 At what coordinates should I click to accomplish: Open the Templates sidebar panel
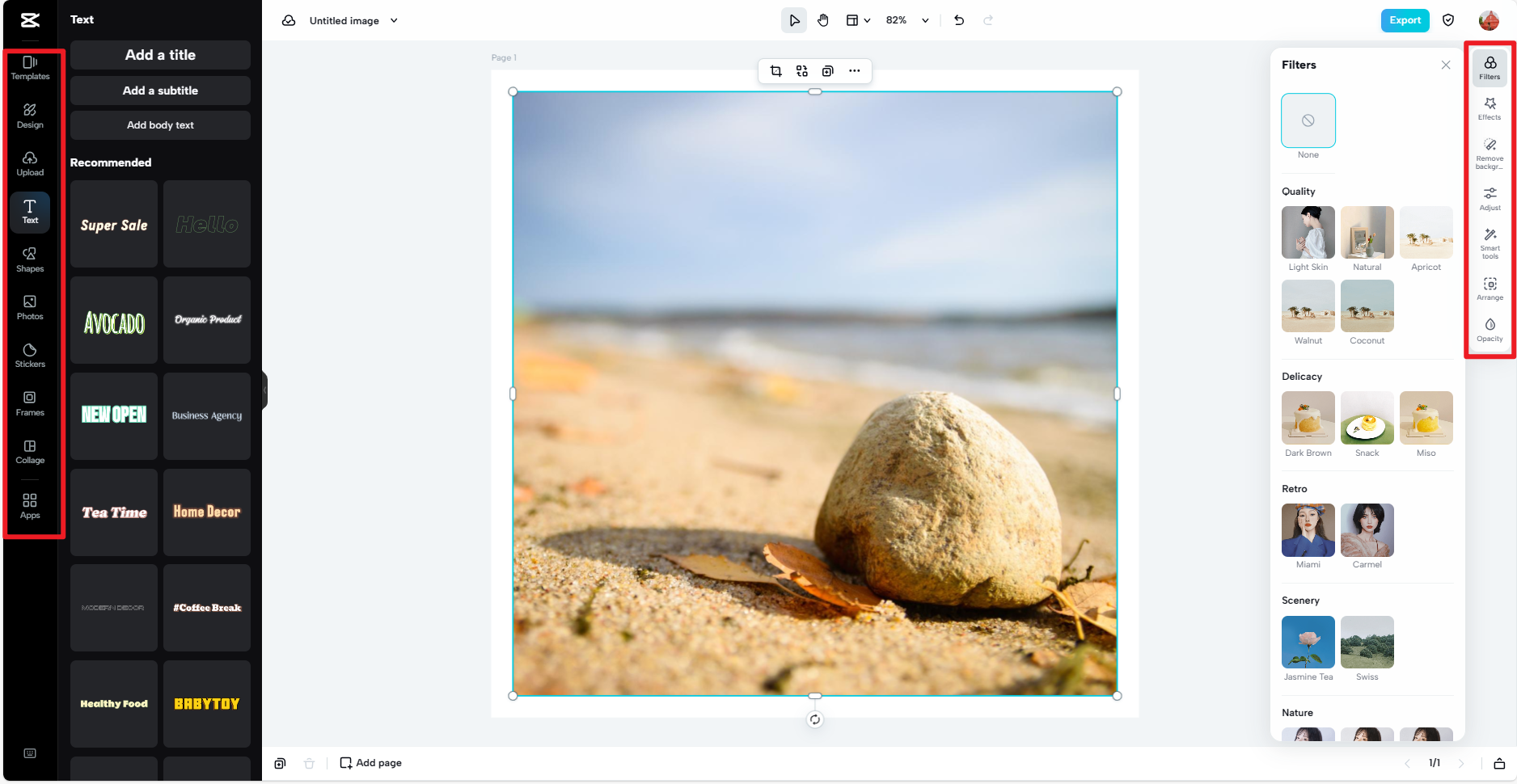click(30, 68)
